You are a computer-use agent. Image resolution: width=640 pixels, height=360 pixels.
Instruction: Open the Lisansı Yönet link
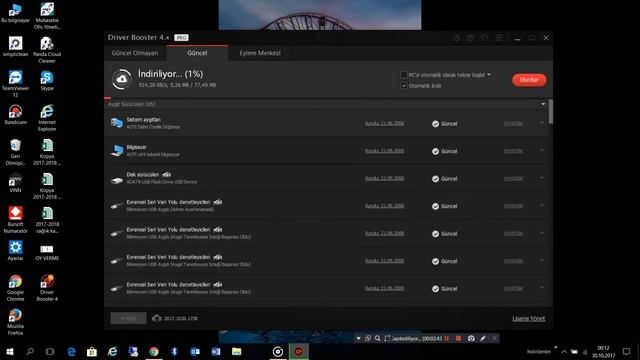(529, 318)
